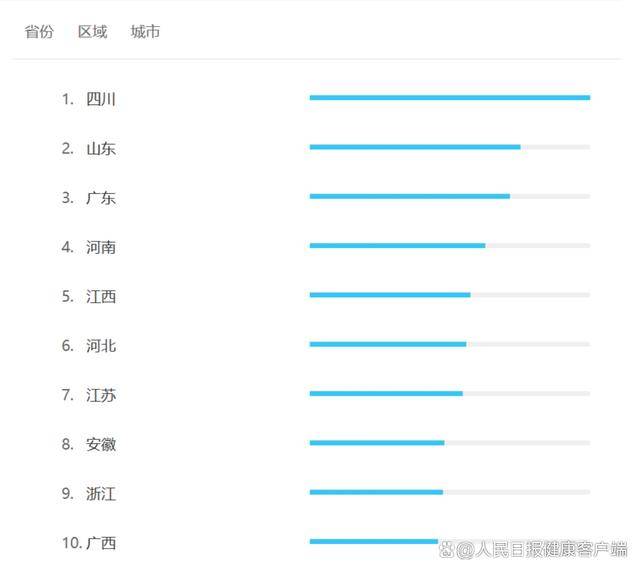
Task: Click the blue bar for 山东
Action: click(x=415, y=147)
